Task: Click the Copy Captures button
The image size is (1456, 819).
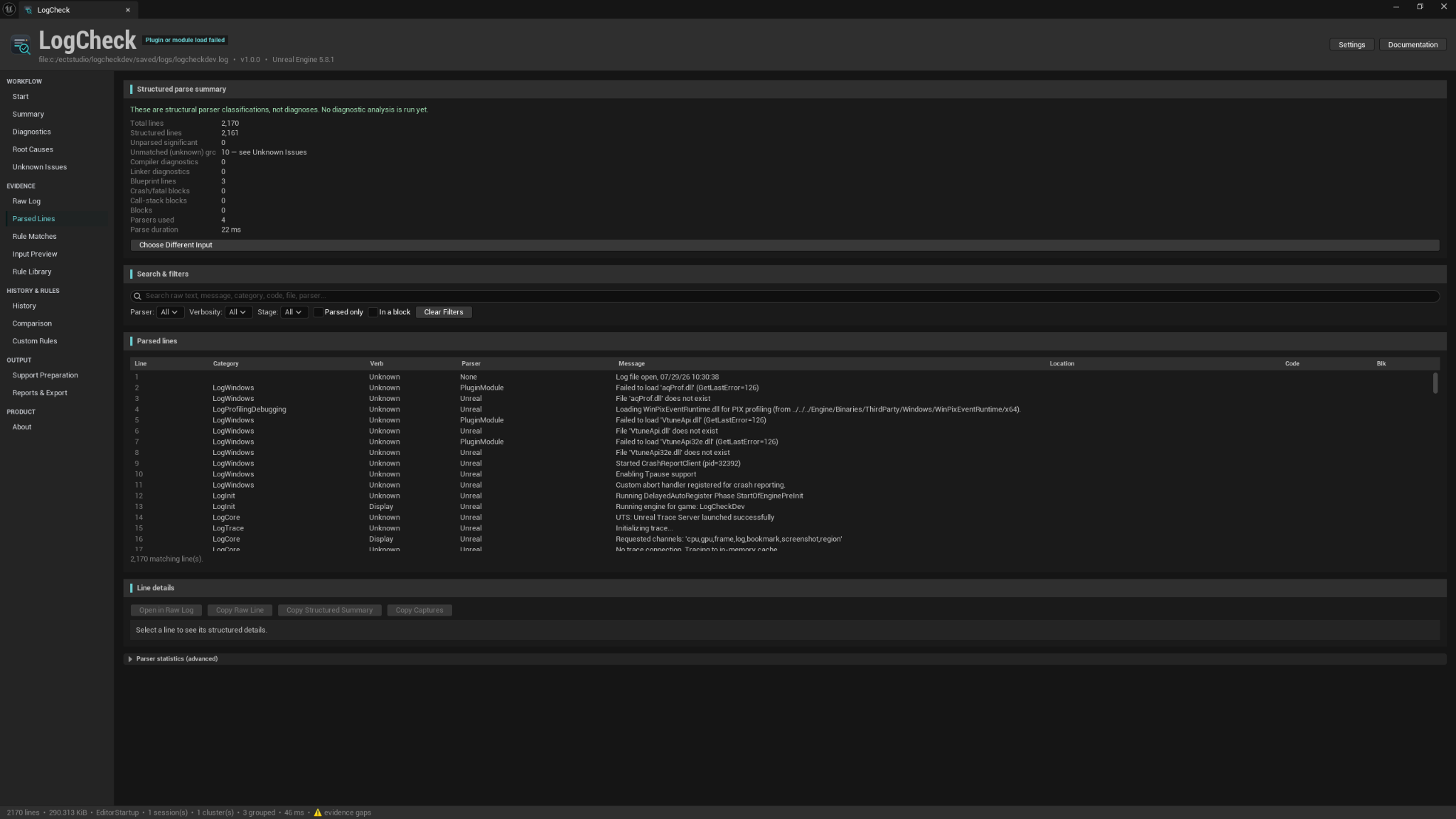Action: click(x=419, y=611)
